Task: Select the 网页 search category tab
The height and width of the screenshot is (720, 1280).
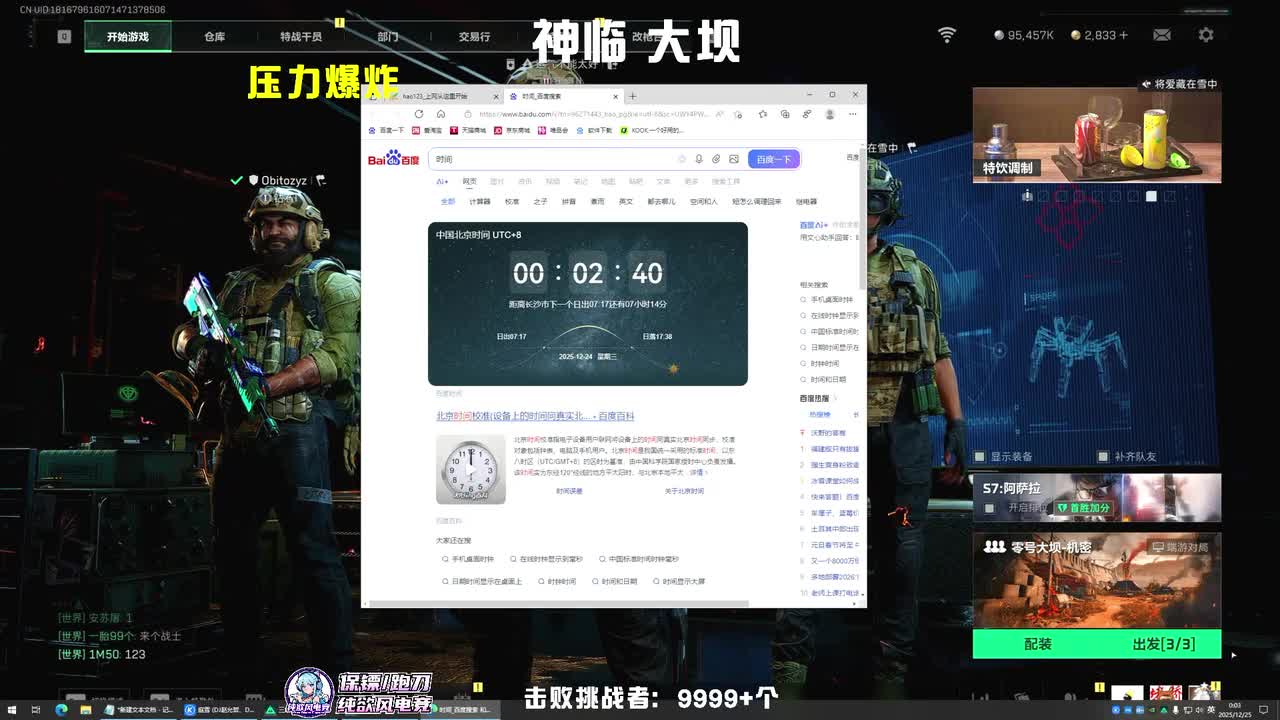Action: tap(469, 182)
